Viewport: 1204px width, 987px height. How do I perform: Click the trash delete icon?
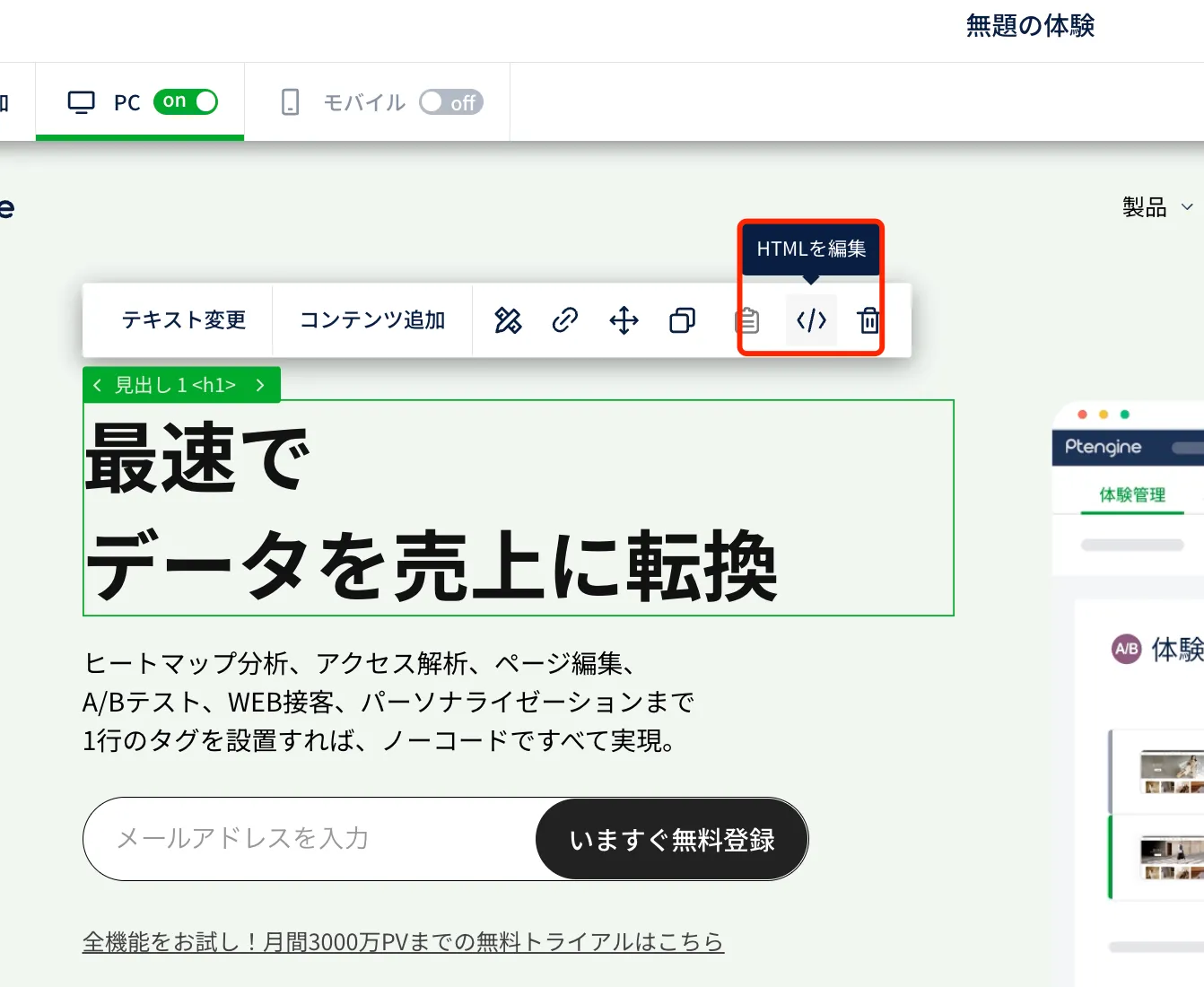click(x=868, y=320)
